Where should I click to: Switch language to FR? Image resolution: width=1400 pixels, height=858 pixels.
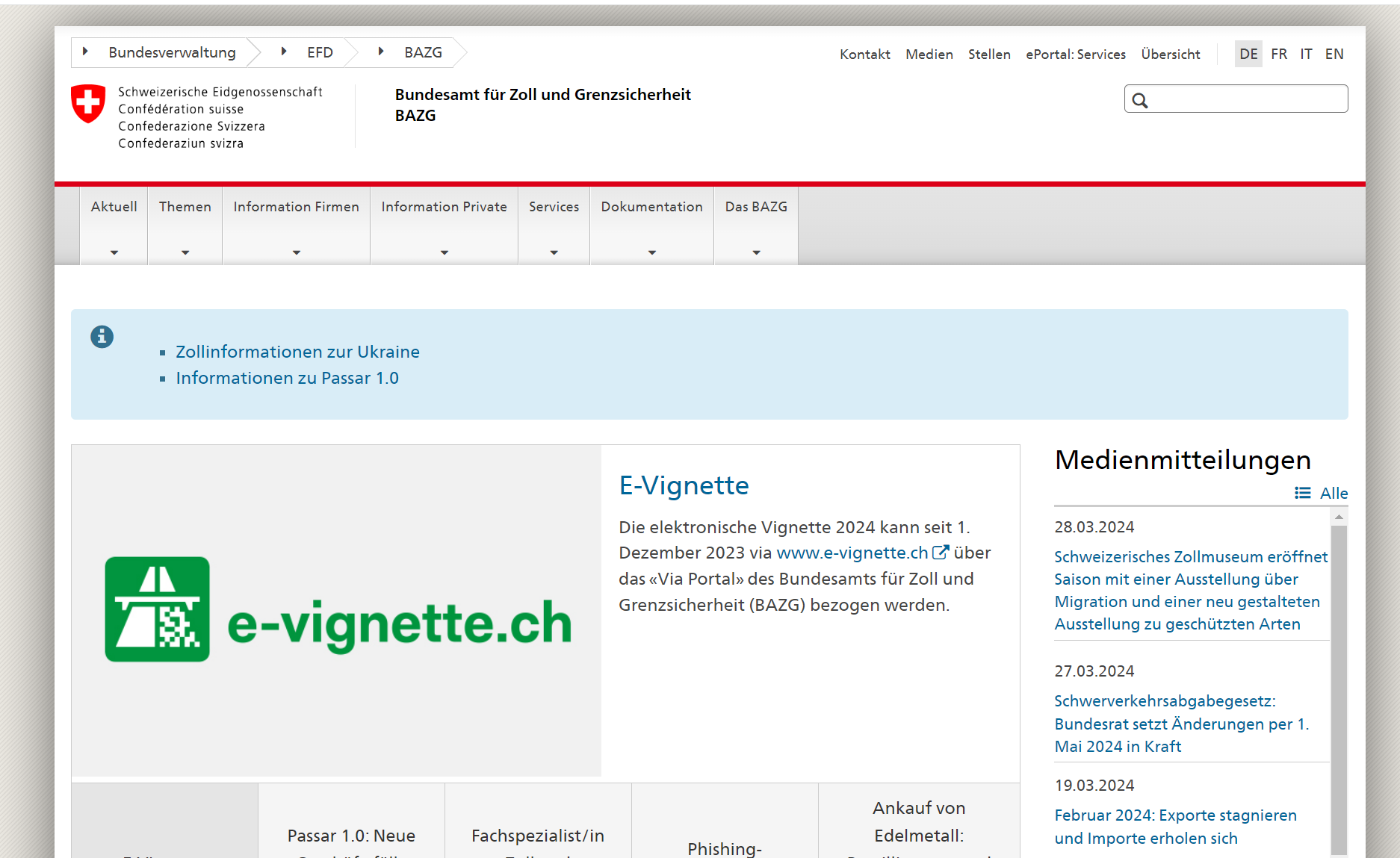[1279, 54]
